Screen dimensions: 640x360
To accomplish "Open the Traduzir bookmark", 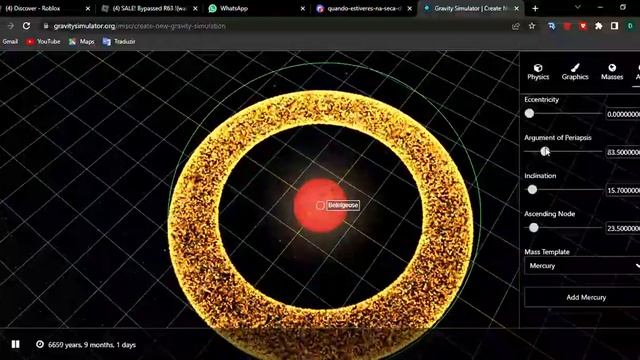I will click(119, 42).
